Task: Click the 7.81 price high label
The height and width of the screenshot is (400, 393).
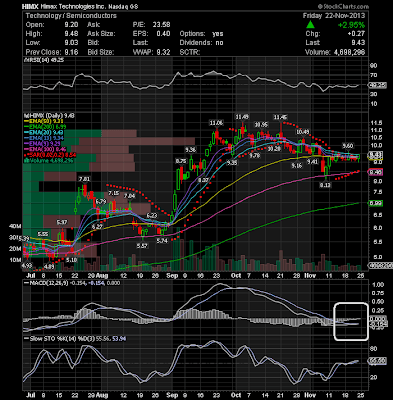Action: click(84, 179)
